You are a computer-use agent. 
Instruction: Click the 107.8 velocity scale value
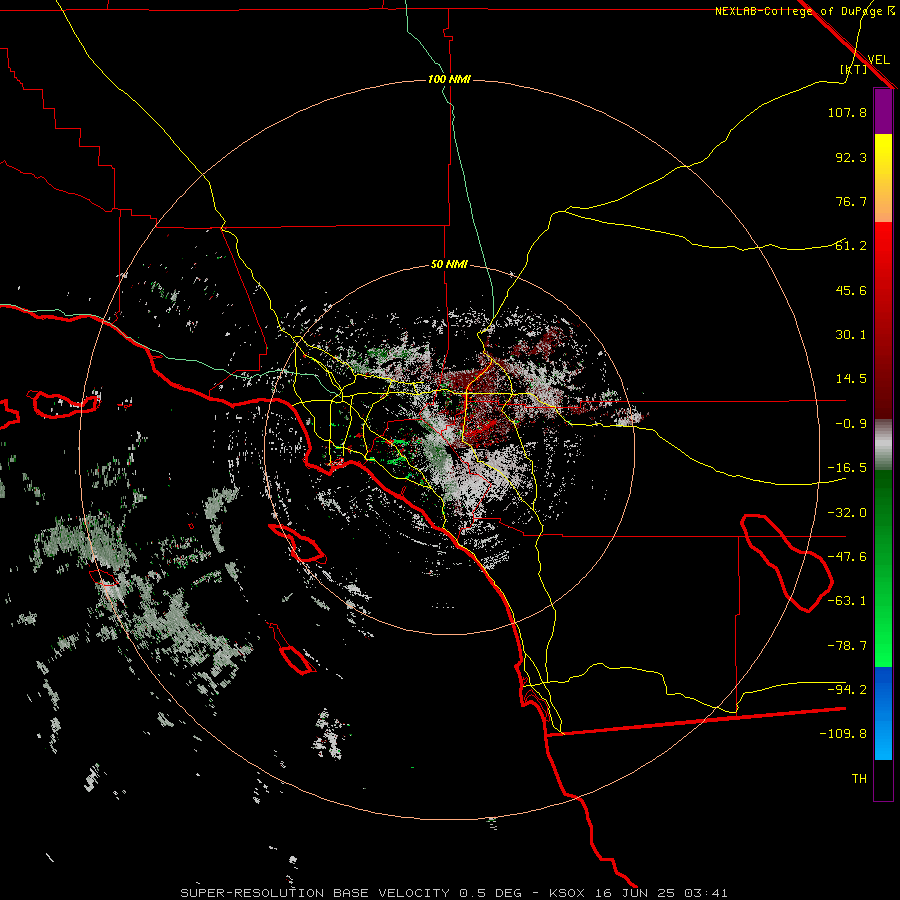[847, 112]
